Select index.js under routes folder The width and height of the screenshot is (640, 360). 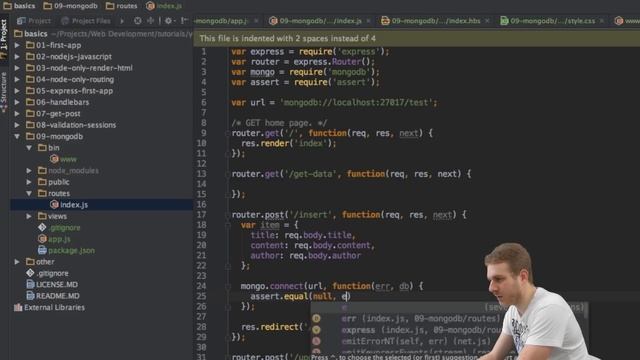(x=69, y=205)
